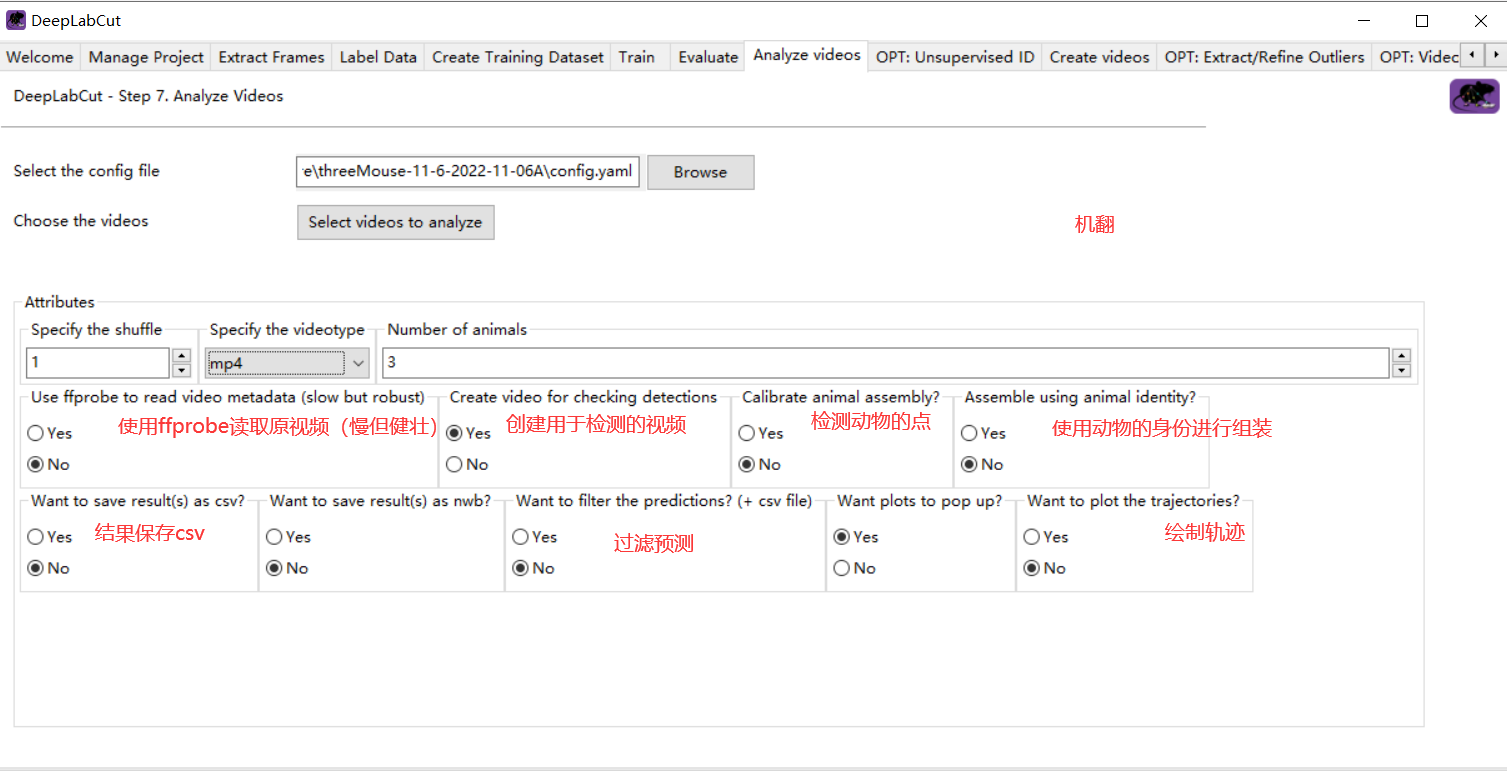Screen dimensions: 1507x771
Task: Click the 'Attributes' group label
Action: click(60, 302)
